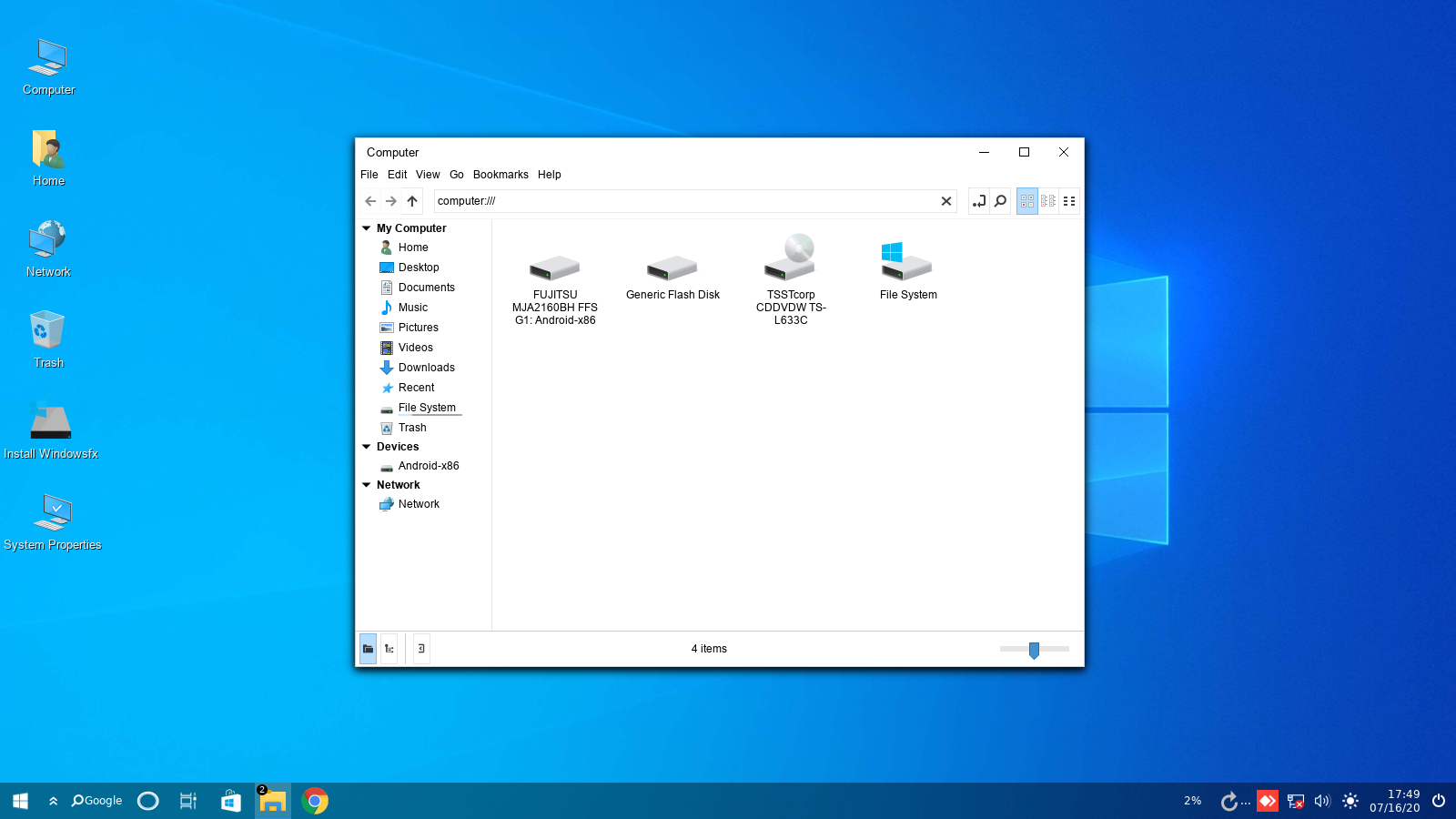The width and height of the screenshot is (1456, 819).
Task: Click the search magnifier icon in toolbar
Action: tap(1000, 201)
